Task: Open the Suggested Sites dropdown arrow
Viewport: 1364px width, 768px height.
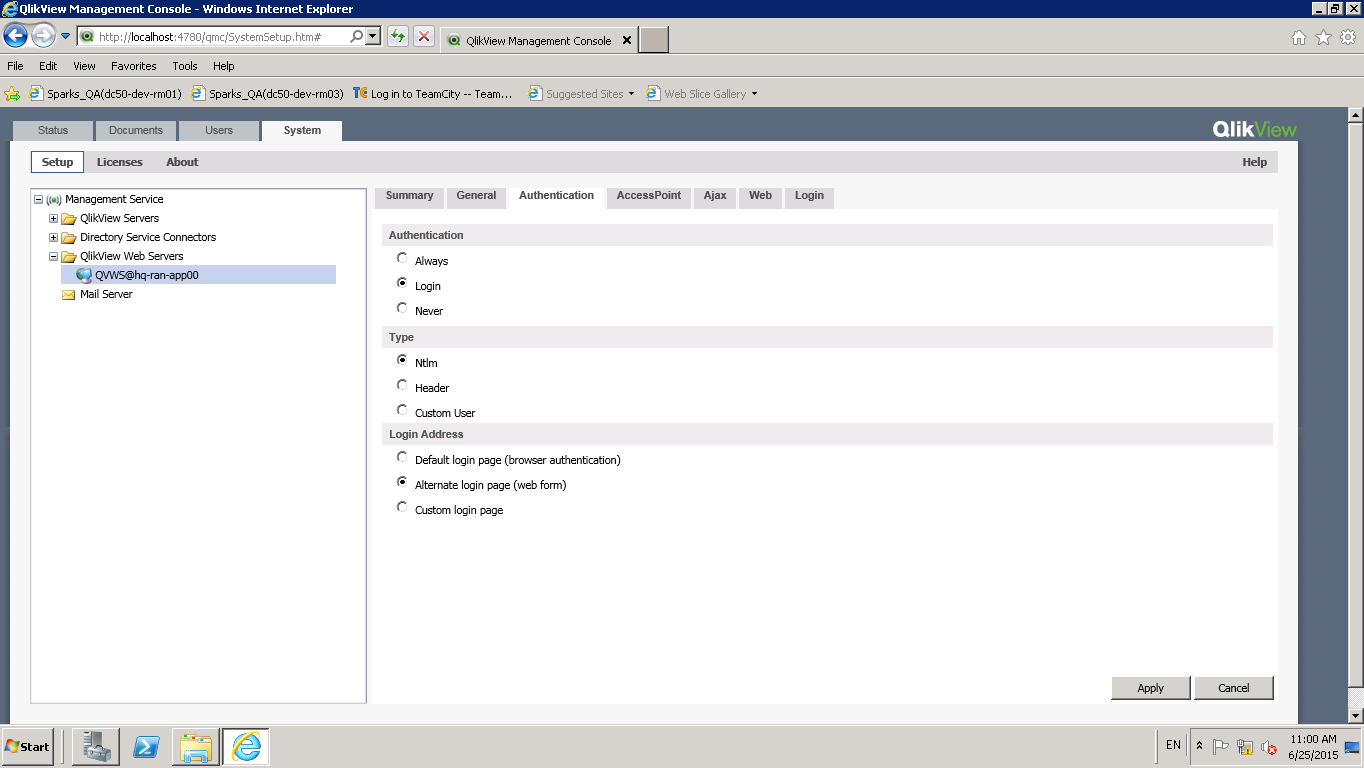Action: coord(631,94)
